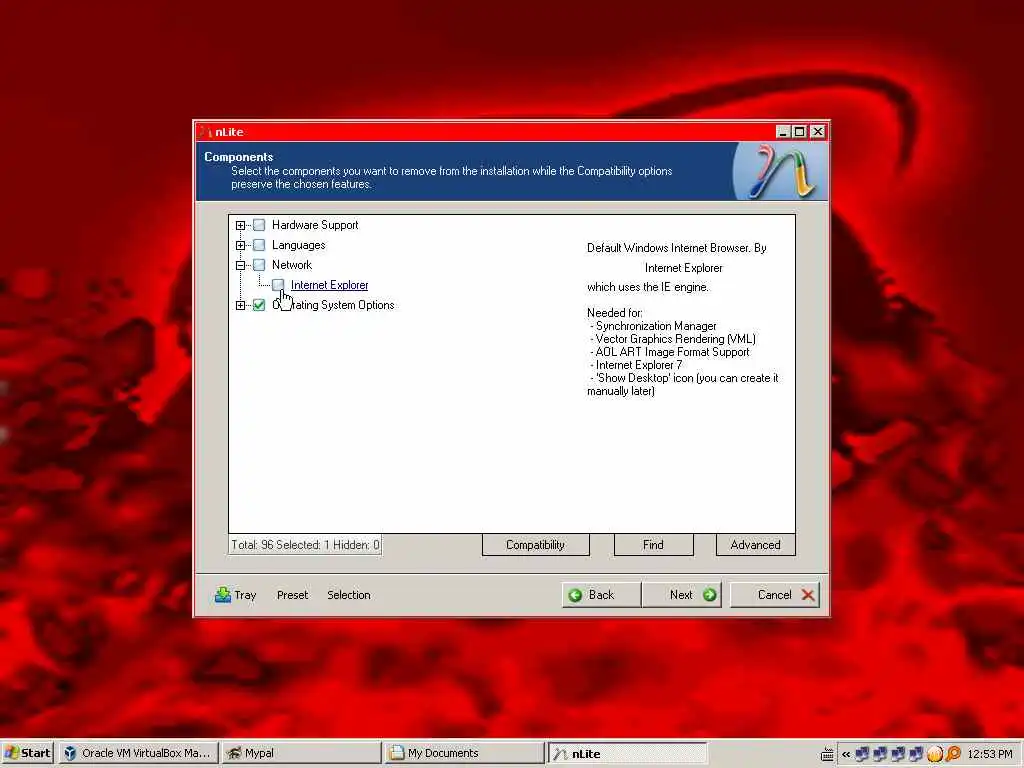
Task: Click the green Next arrow icon
Action: (x=710, y=595)
